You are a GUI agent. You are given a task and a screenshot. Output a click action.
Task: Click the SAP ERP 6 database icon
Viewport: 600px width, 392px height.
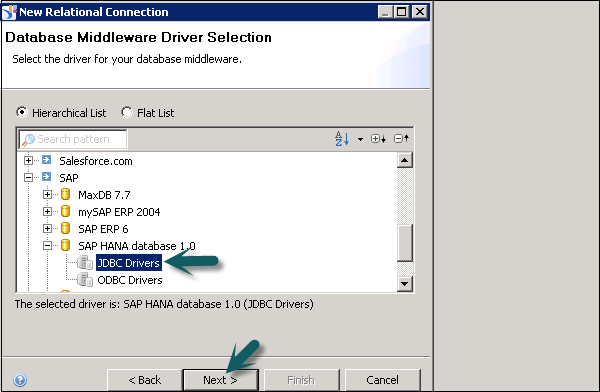tap(65, 229)
